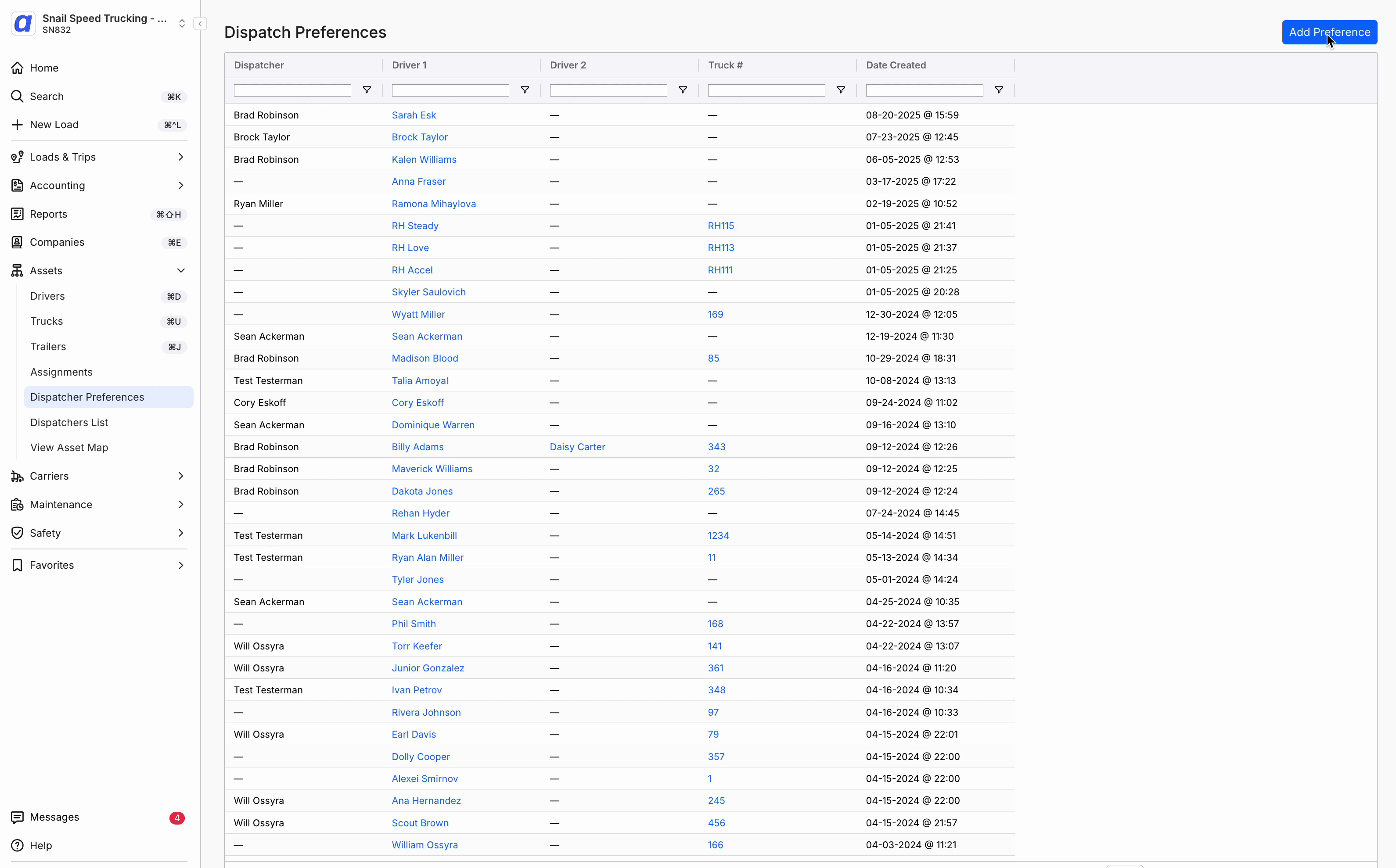Open Search from the sidebar

point(99,97)
